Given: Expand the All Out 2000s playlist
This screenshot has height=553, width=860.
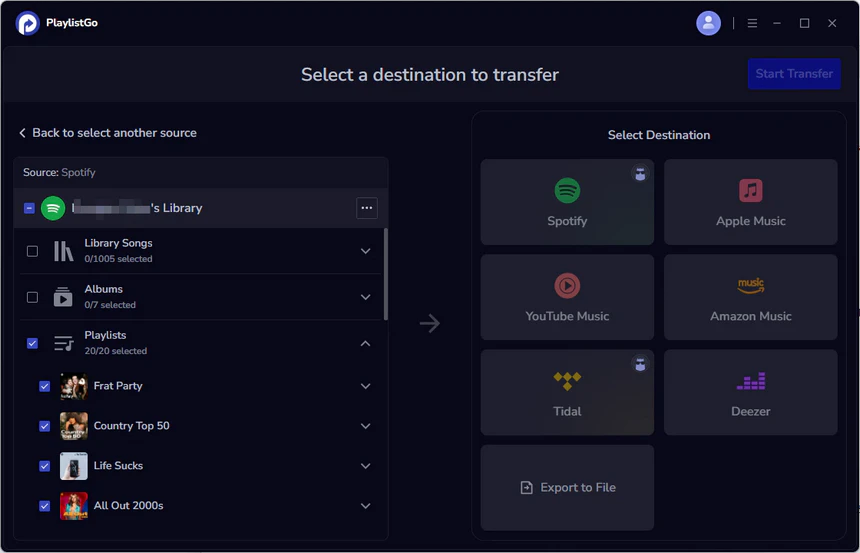Looking at the screenshot, I should tap(365, 506).
